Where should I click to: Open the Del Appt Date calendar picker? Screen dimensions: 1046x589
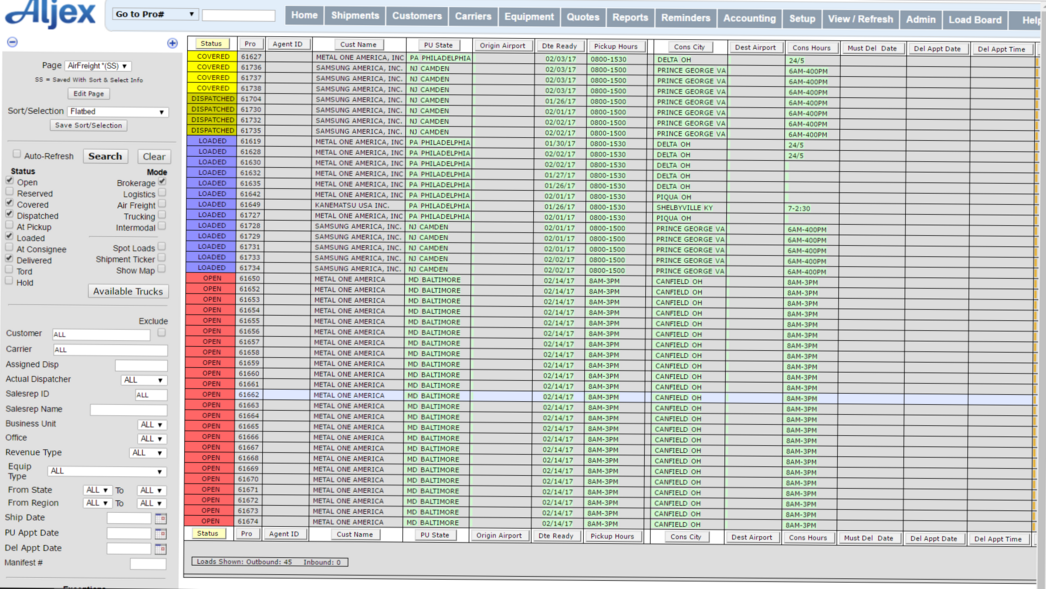click(160, 549)
